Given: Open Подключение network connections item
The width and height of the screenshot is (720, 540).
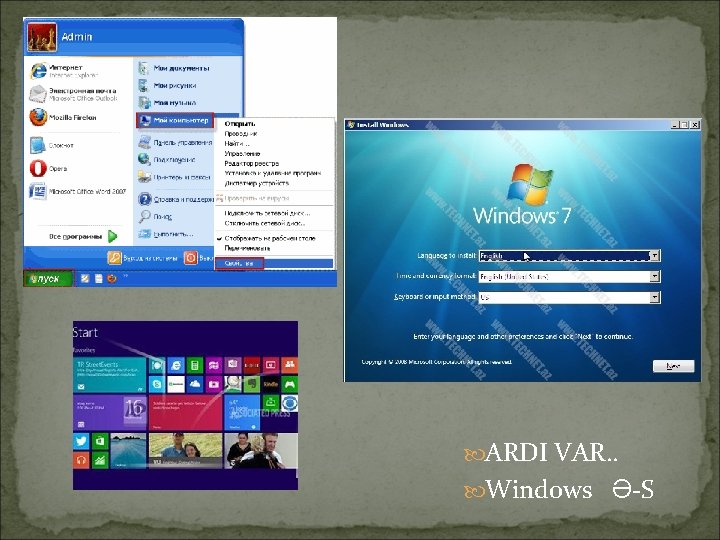Looking at the screenshot, I should [x=167, y=159].
